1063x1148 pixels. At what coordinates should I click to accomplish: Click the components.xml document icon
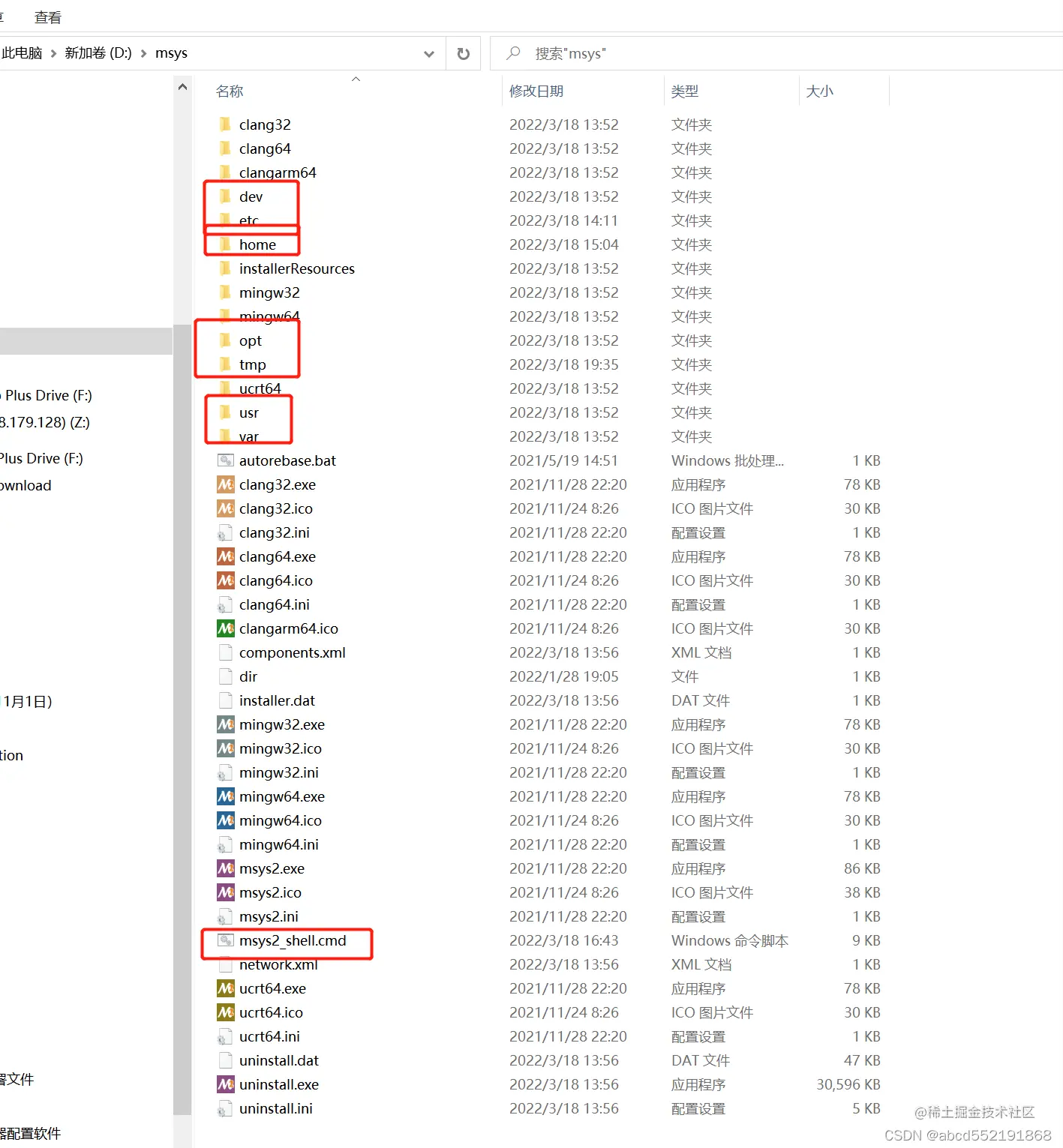[x=225, y=652]
